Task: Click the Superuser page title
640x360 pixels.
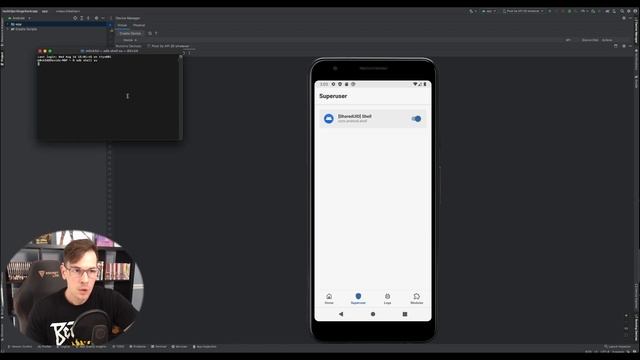Action: 333,96
